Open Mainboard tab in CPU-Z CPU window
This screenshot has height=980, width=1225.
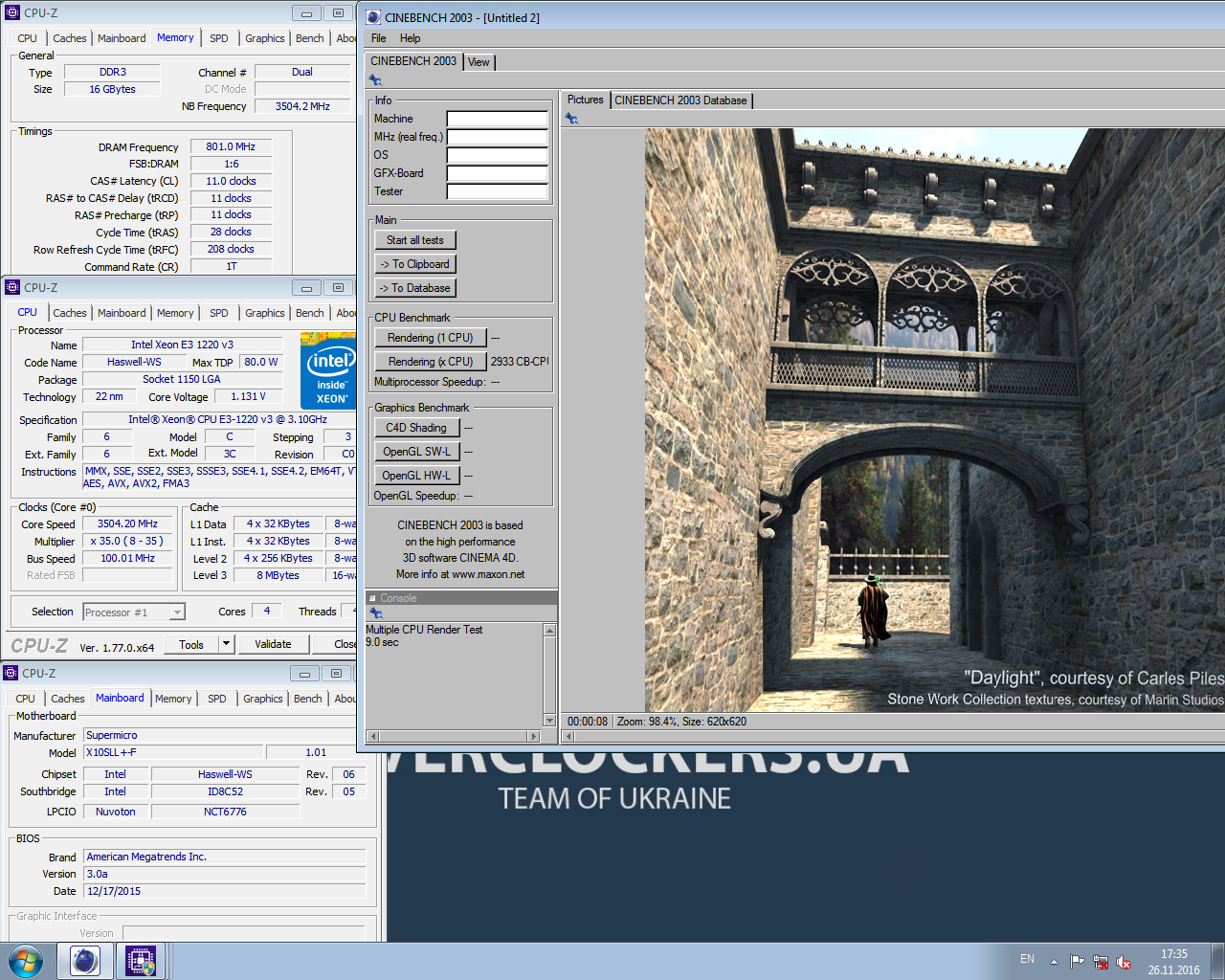click(122, 313)
